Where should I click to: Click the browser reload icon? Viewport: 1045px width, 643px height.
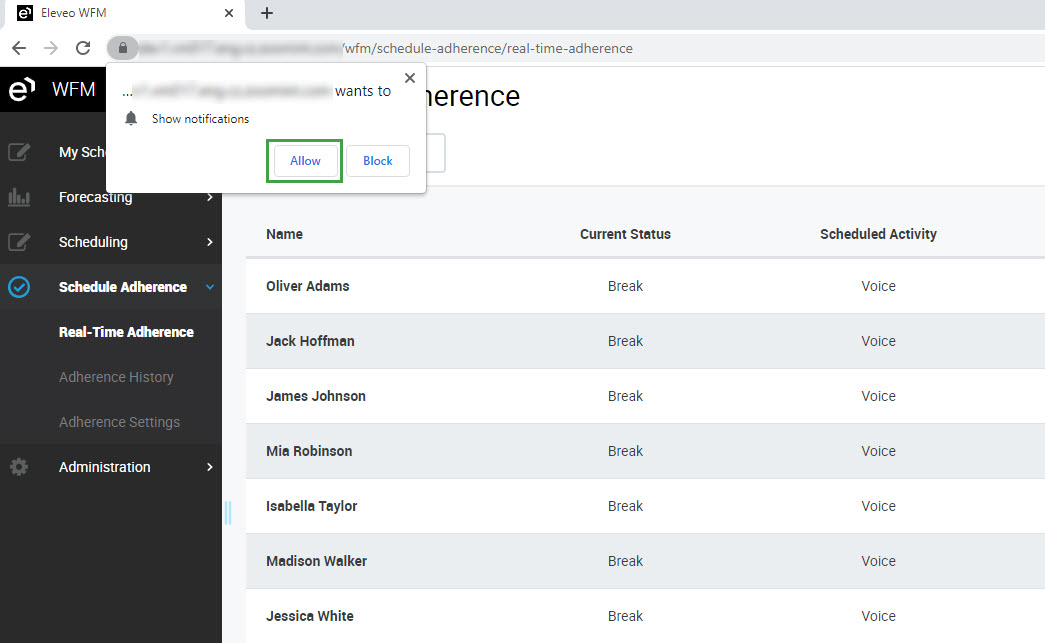[x=83, y=48]
